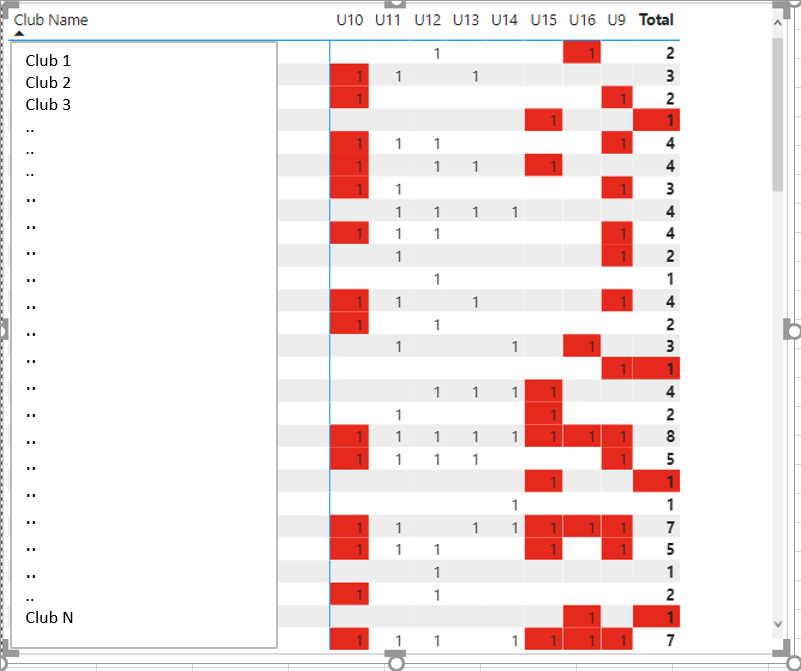Viewport: 801px width, 671px height.
Task: Click top center resize handle of visual
Action: click(x=395, y=4)
